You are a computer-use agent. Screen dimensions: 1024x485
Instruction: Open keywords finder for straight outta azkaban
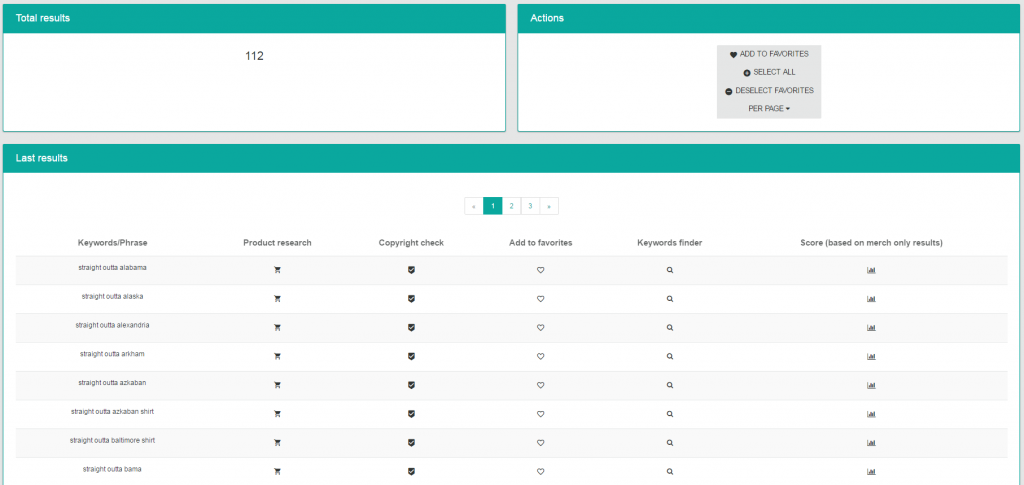[669, 385]
